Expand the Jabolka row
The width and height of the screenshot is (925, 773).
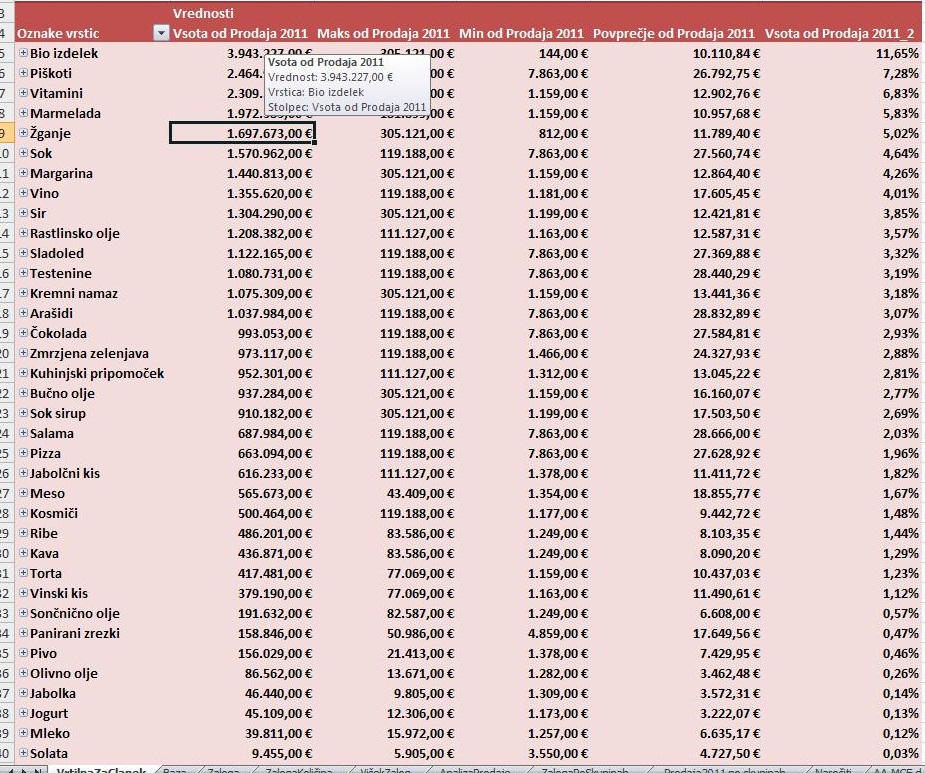pos(23,693)
